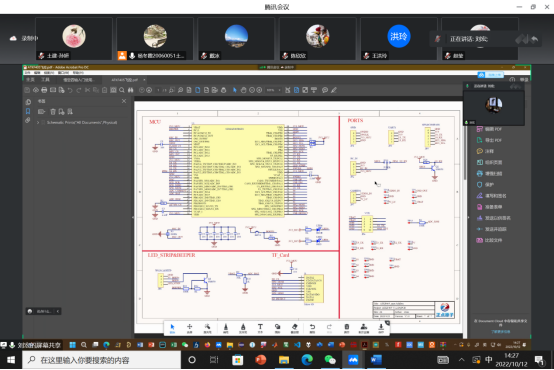Collapse the right tools pane arrow
Viewport: 554px width, 370px height.
point(468,218)
